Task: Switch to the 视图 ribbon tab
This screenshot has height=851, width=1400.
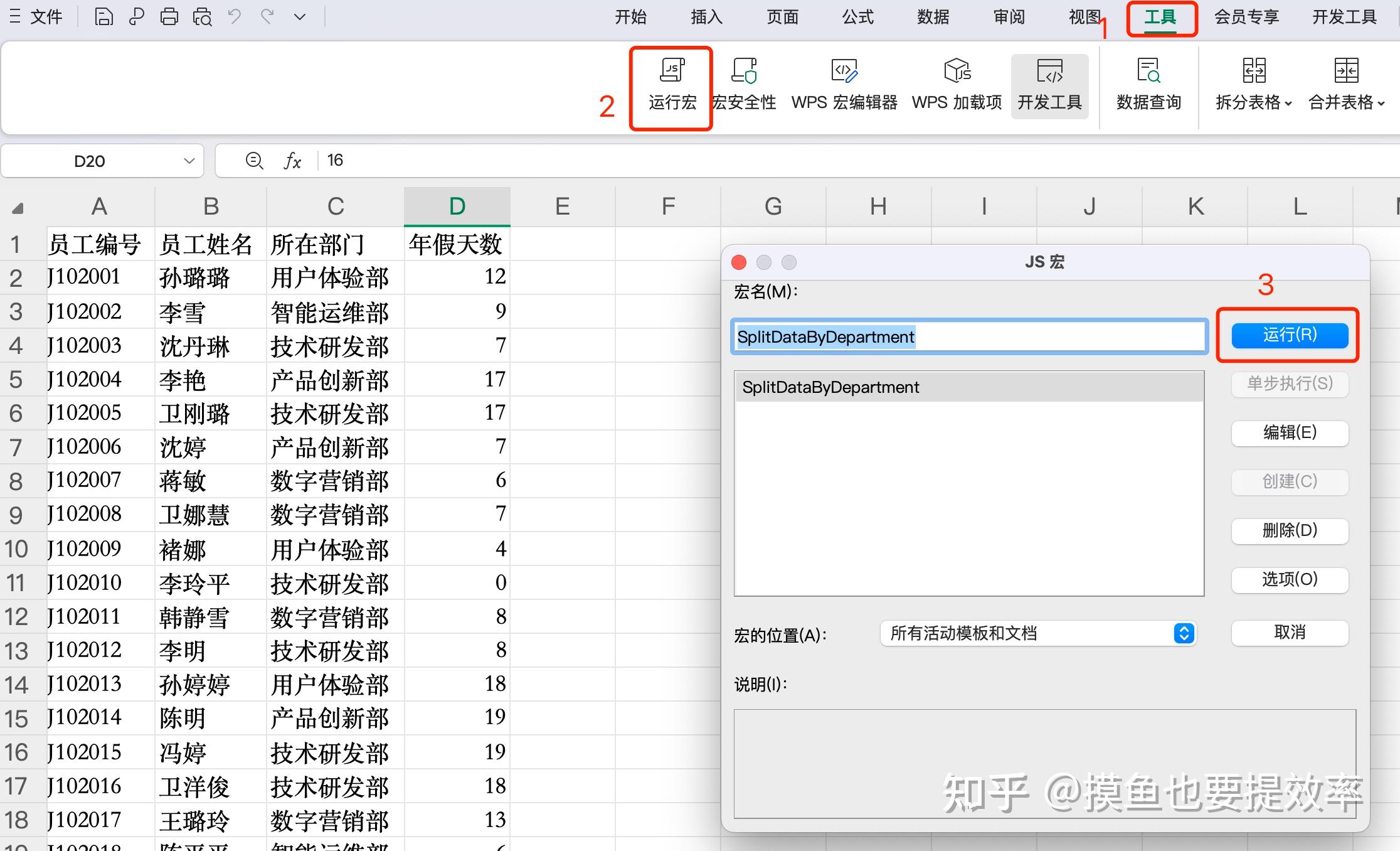Action: (1083, 17)
